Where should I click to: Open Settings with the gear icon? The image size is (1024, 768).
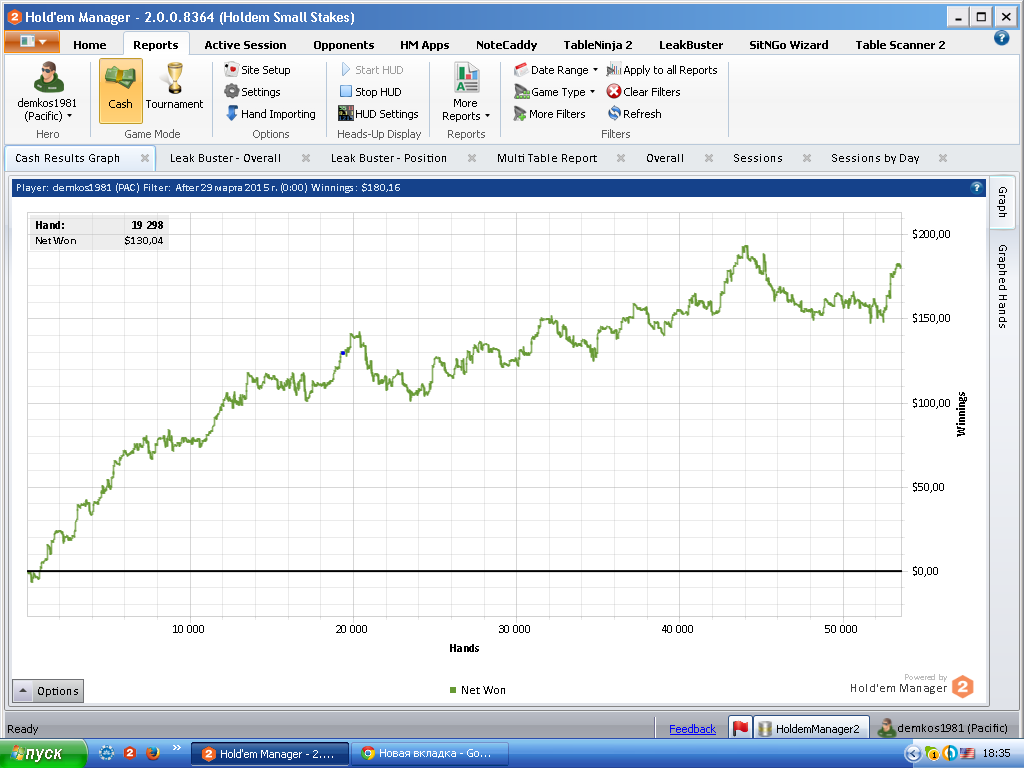253,91
